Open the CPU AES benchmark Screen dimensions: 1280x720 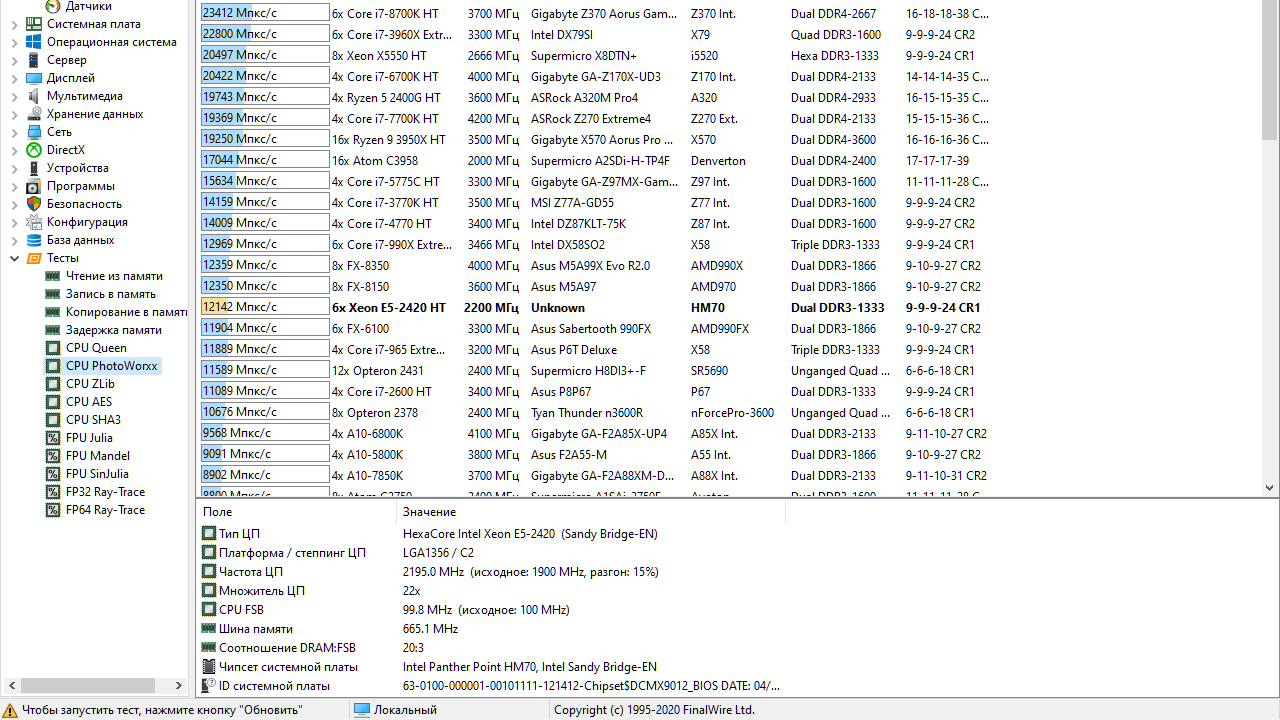(89, 402)
